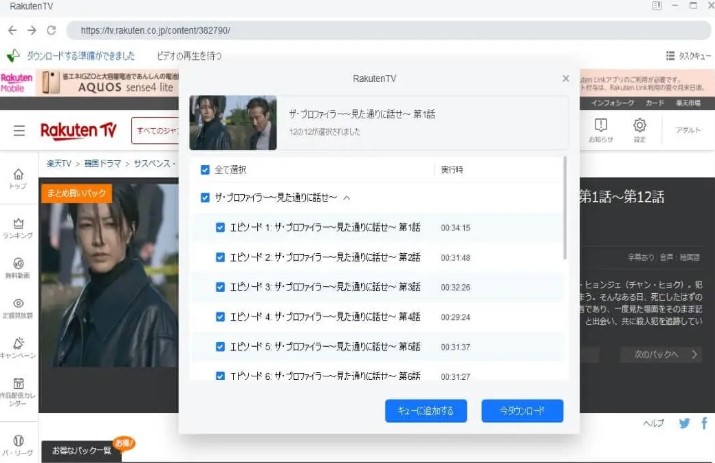Select duration 00:34:15 text
The height and width of the screenshot is (463, 715).
455,228
